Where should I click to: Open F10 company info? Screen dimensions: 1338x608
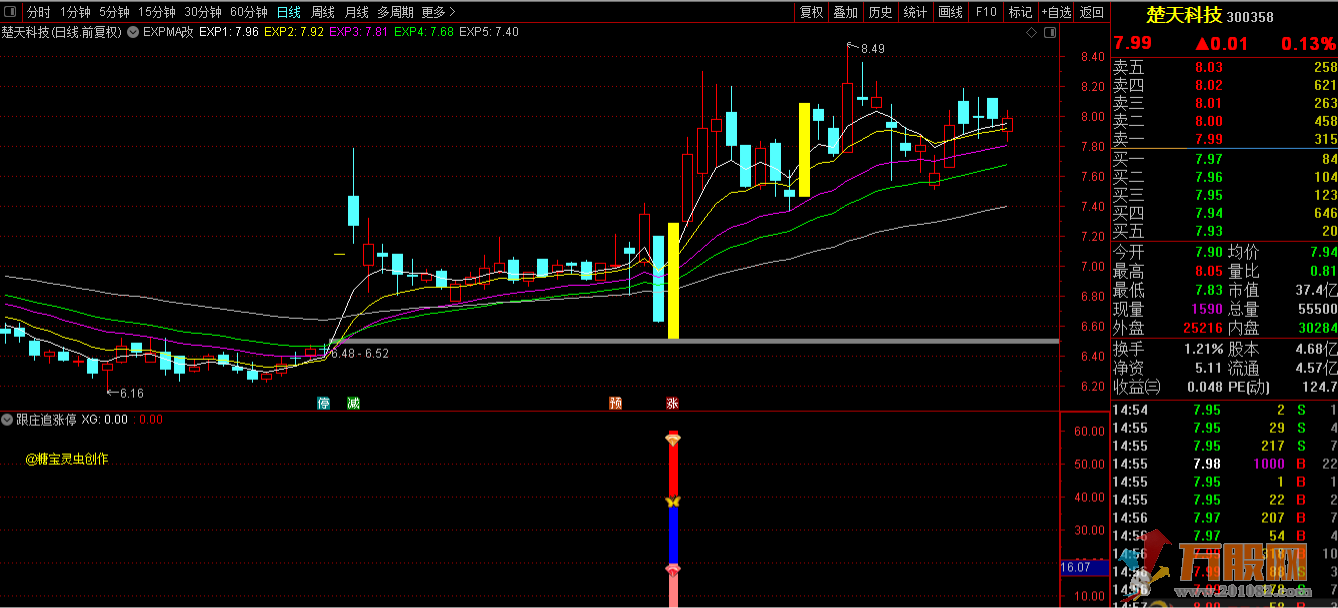click(x=986, y=12)
